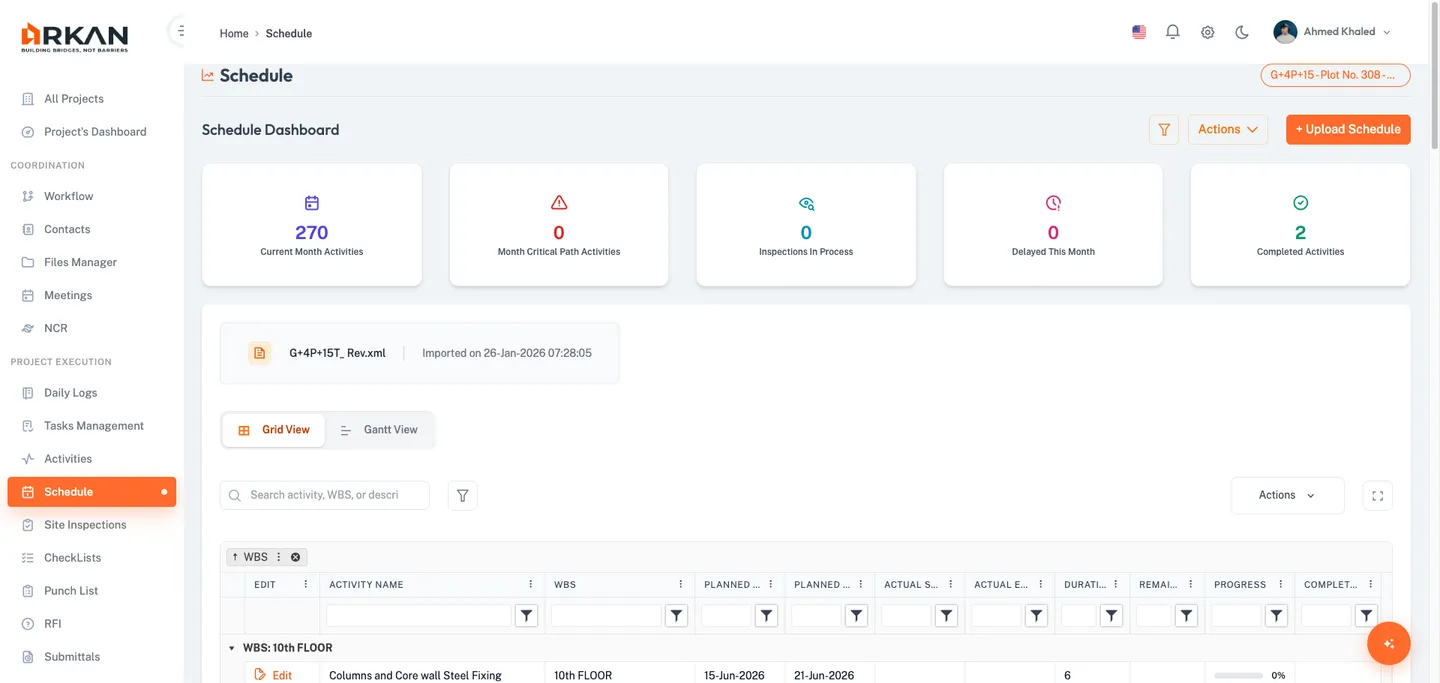Open the Submittals section
Screen dimensions: 1440x683
[x=72, y=656]
